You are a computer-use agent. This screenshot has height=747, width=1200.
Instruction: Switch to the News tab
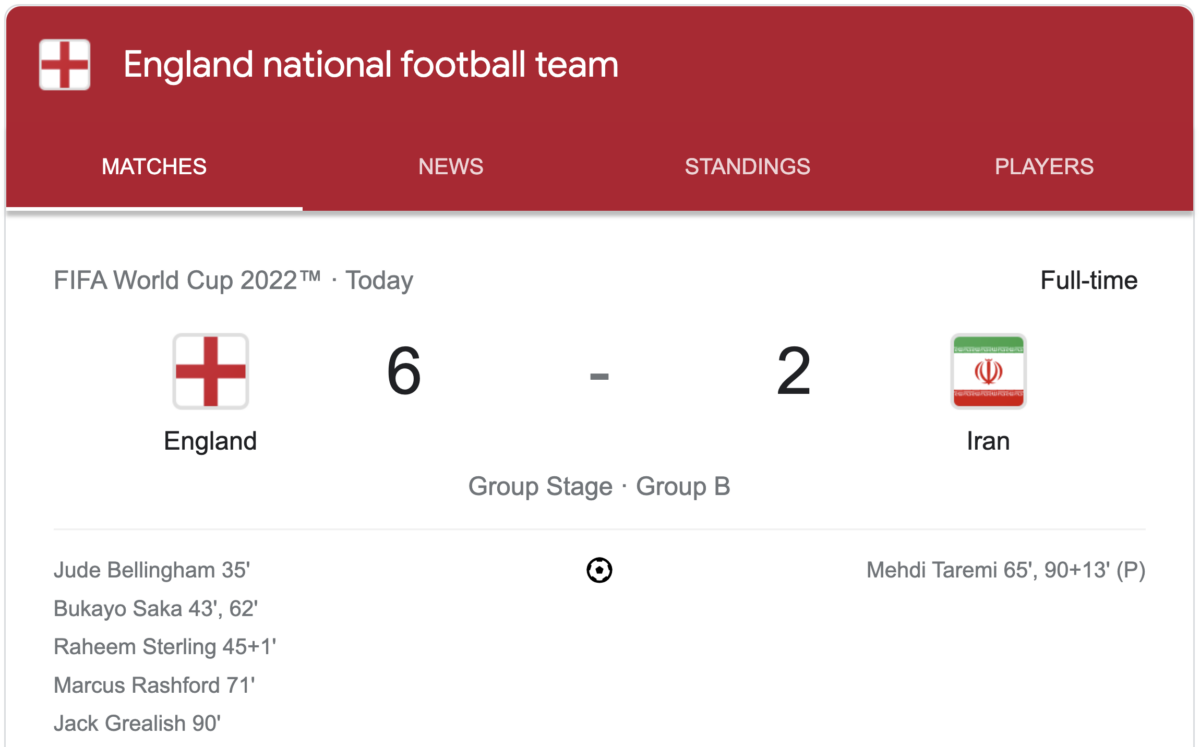451,167
